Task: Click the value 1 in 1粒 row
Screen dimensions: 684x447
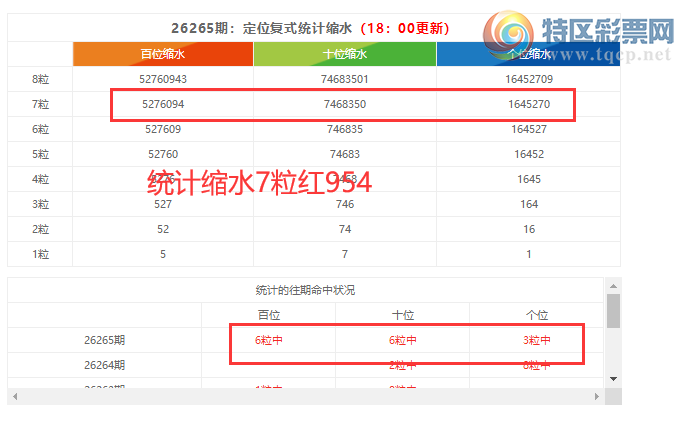Action: [x=529, y=254]
